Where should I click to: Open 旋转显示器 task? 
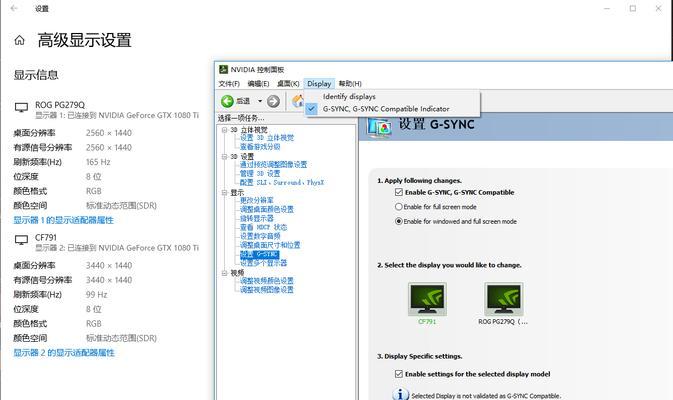tap(257, 218)
